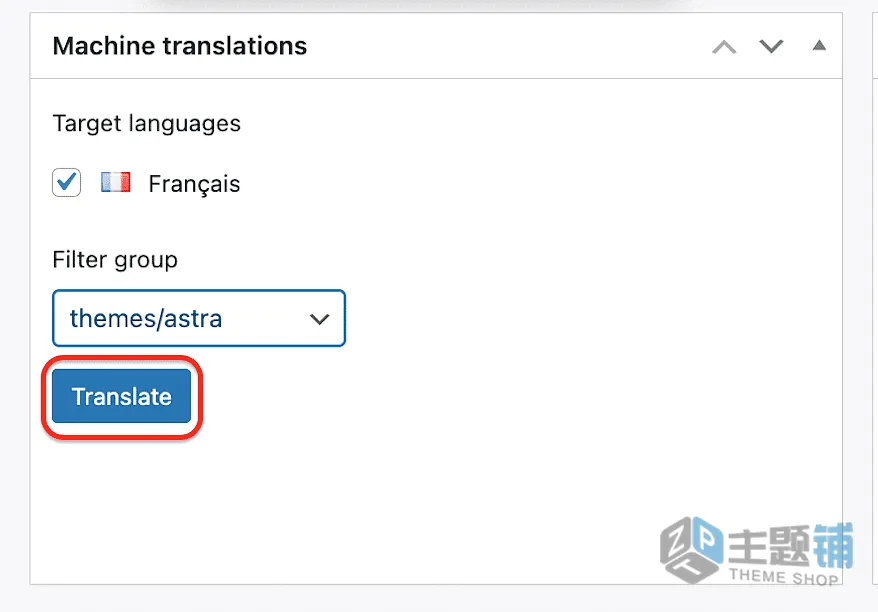The height and width of the screenshot is (612, 878).
Task: Click the empty Machine translations header bar
Action: point(504,46)
